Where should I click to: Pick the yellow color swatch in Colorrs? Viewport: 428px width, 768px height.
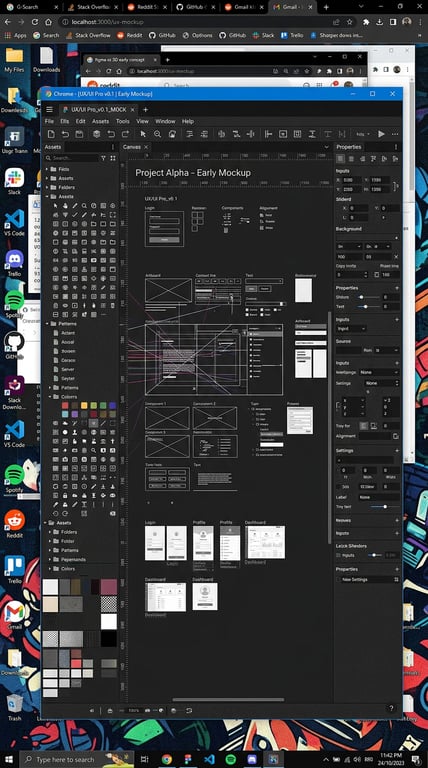[x=84, y=406]
